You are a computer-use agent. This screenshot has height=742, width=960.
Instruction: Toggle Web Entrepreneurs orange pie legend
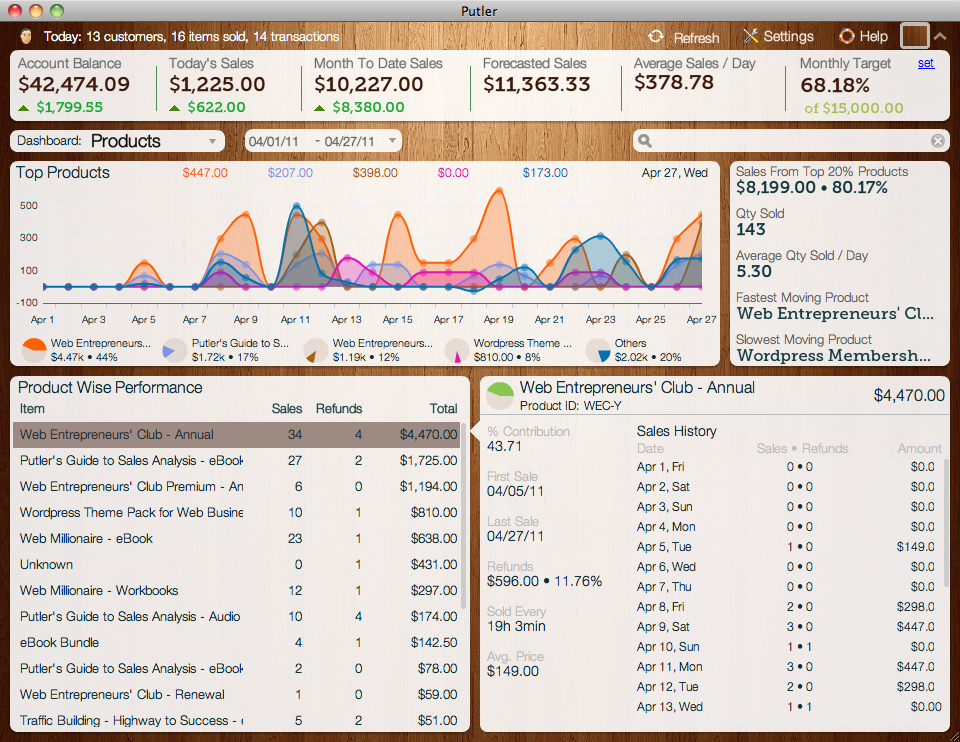pyautogui.click(x=34, y=349)
